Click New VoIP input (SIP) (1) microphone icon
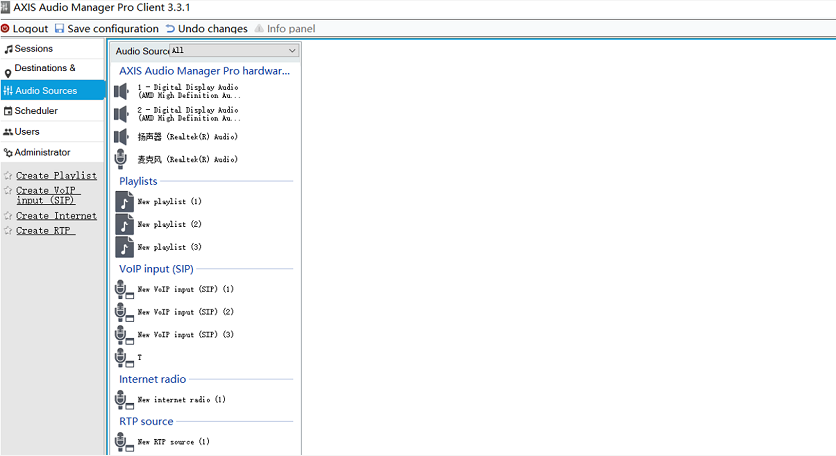 pos(124,290)
